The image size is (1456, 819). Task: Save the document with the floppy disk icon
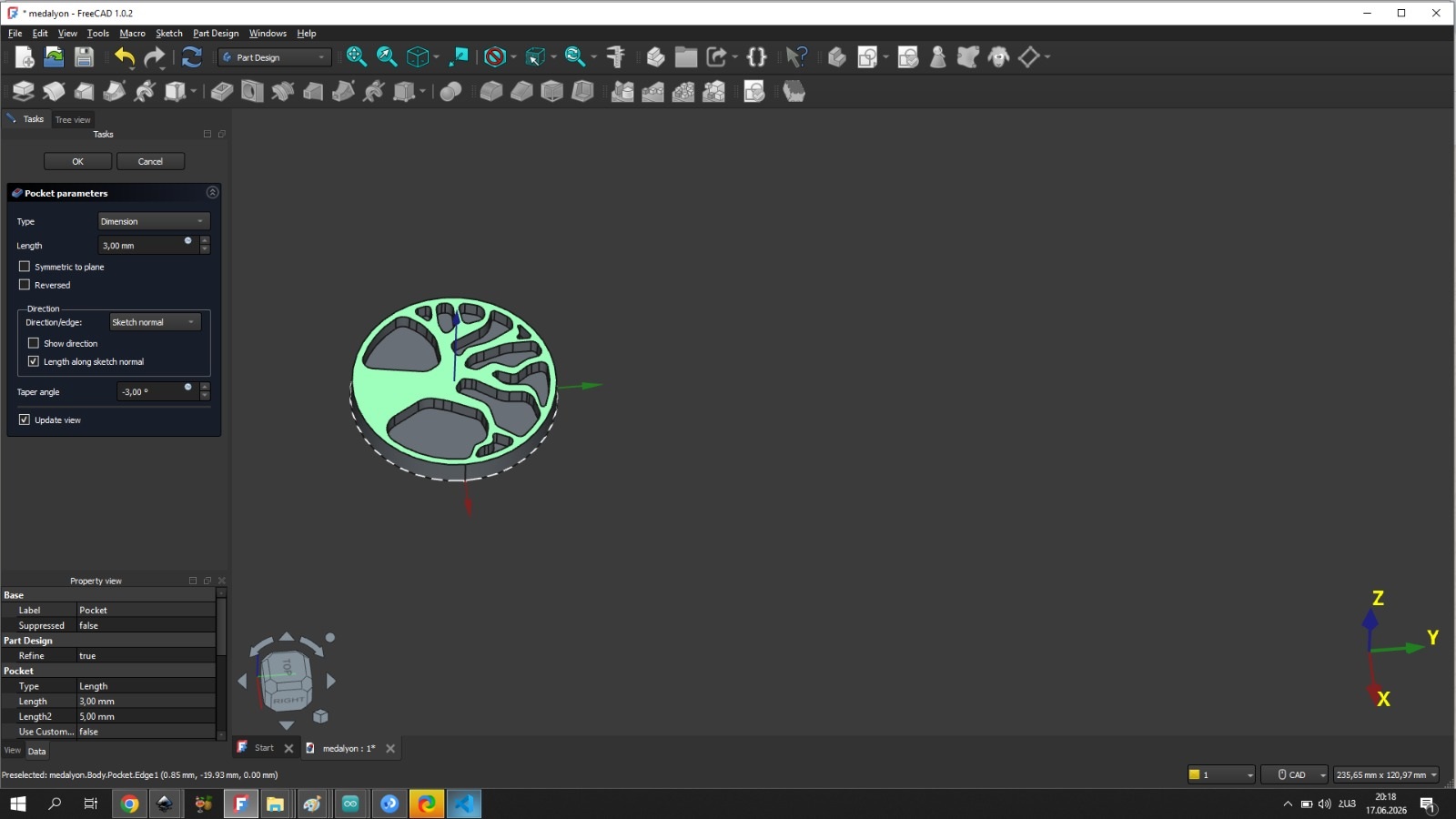[x=84, y=57]
